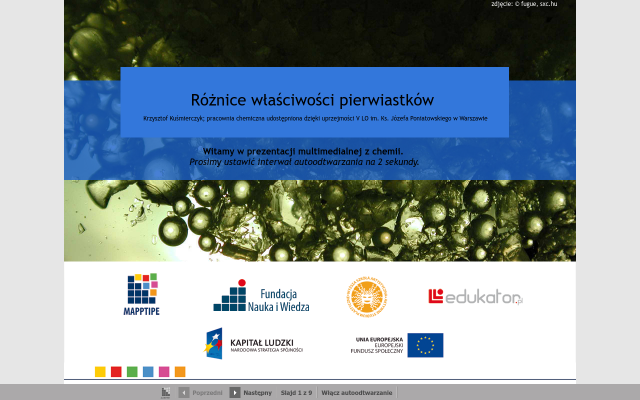Click the Następny next-slide arrow button

[235, 393]
